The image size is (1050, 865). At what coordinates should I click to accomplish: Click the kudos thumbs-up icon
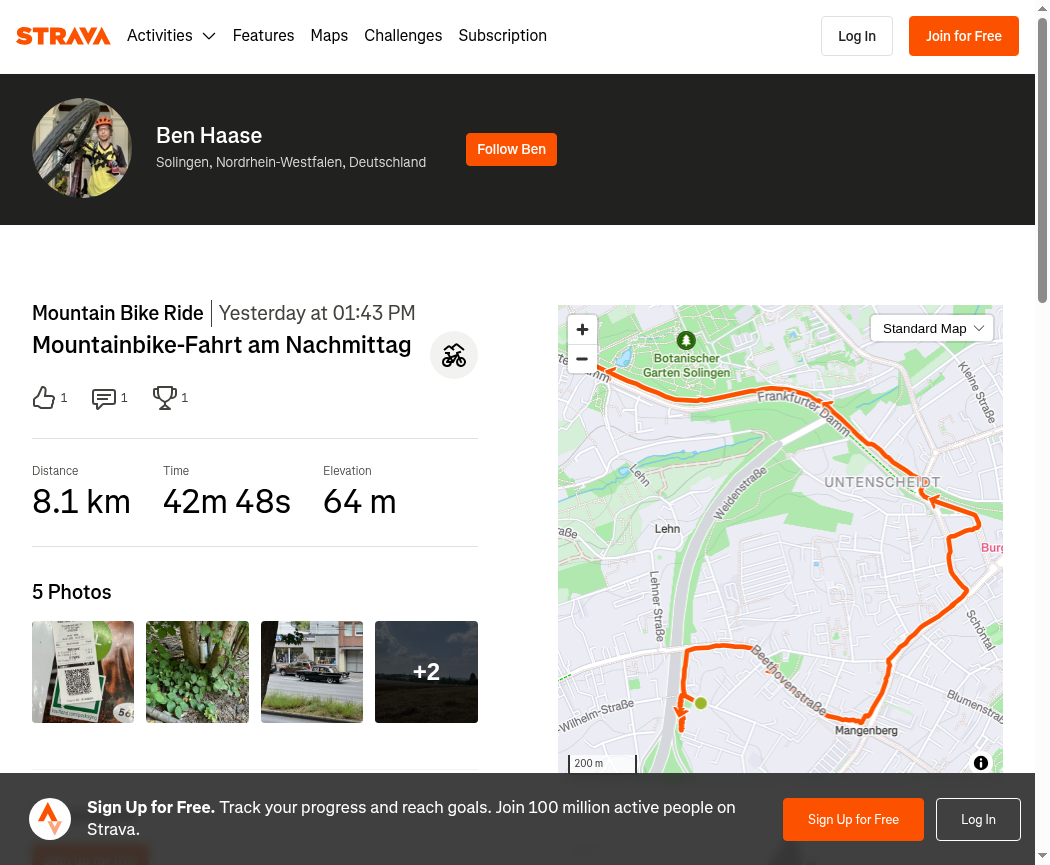click(x=44, y=398)
